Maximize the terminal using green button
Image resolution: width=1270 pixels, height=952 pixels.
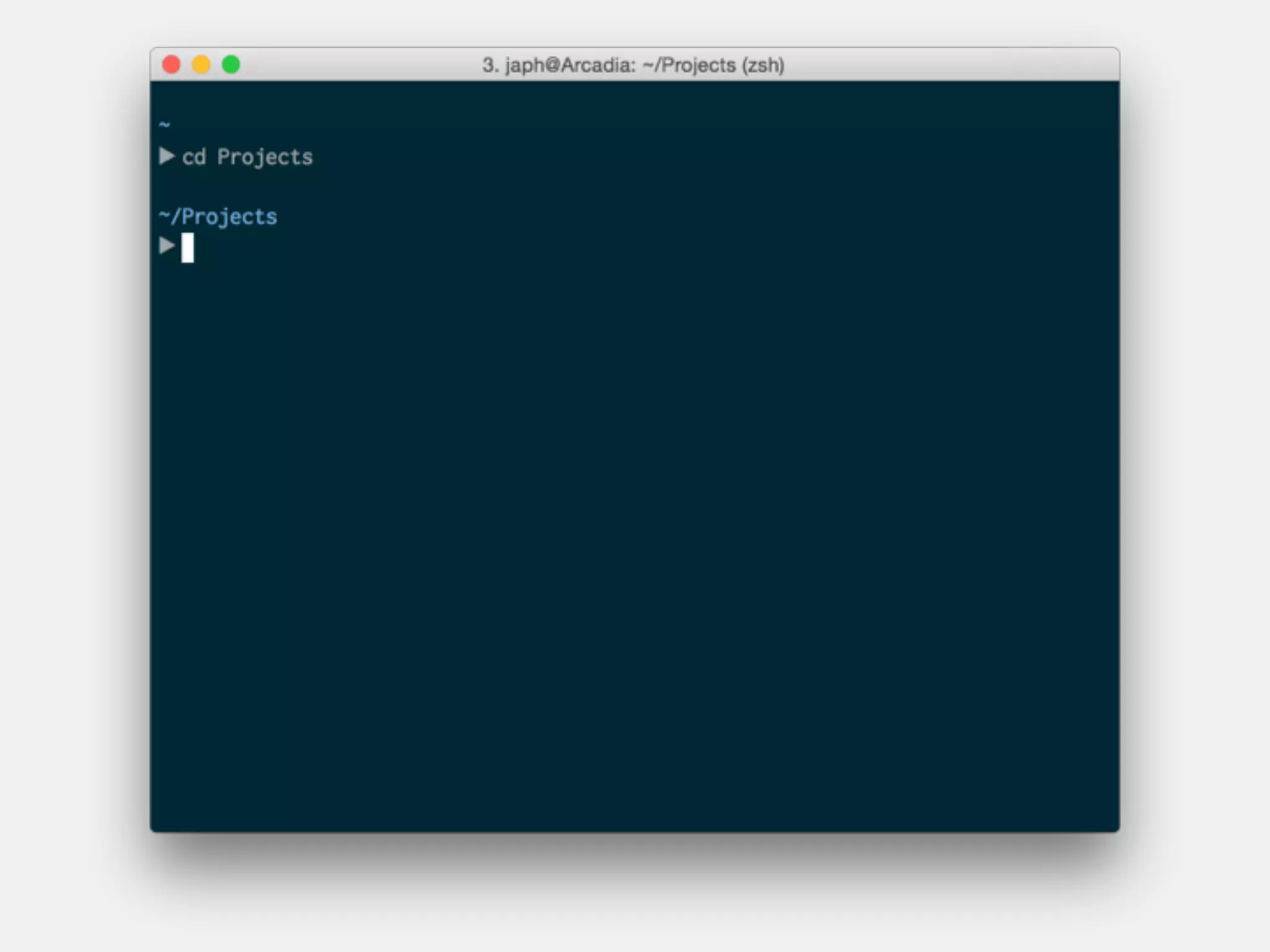(x=231, y=64)
